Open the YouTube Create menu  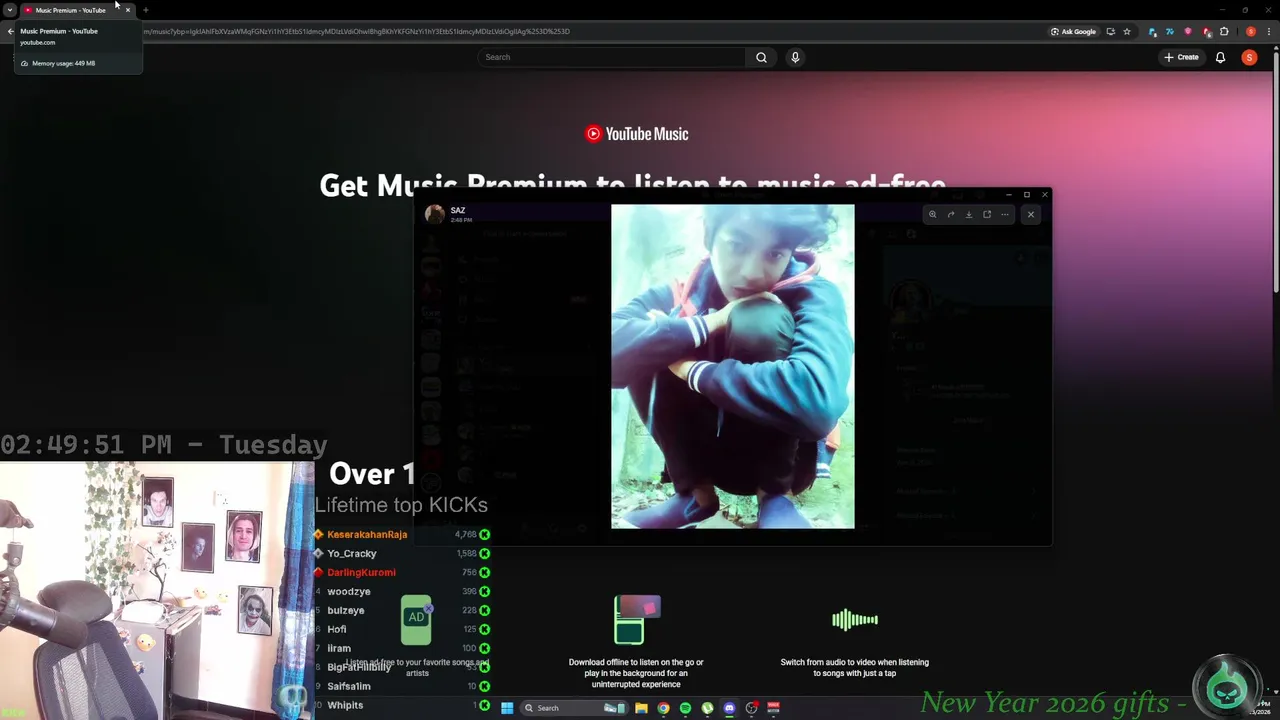[x=1181, y=57]
